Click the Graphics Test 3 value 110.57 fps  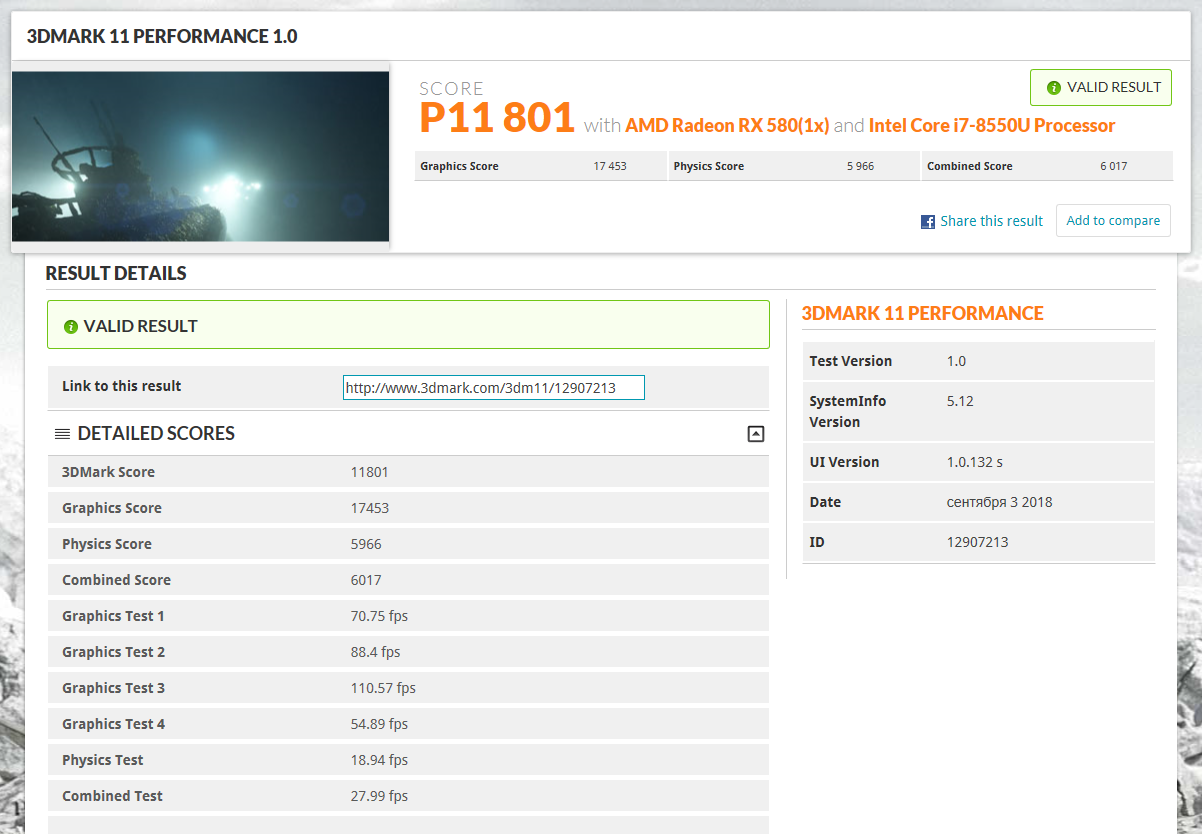(383, 688)
